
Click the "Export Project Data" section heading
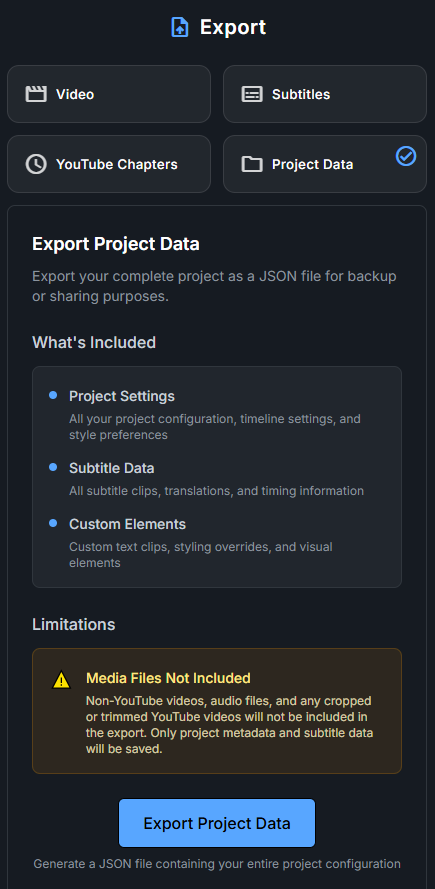116,244
